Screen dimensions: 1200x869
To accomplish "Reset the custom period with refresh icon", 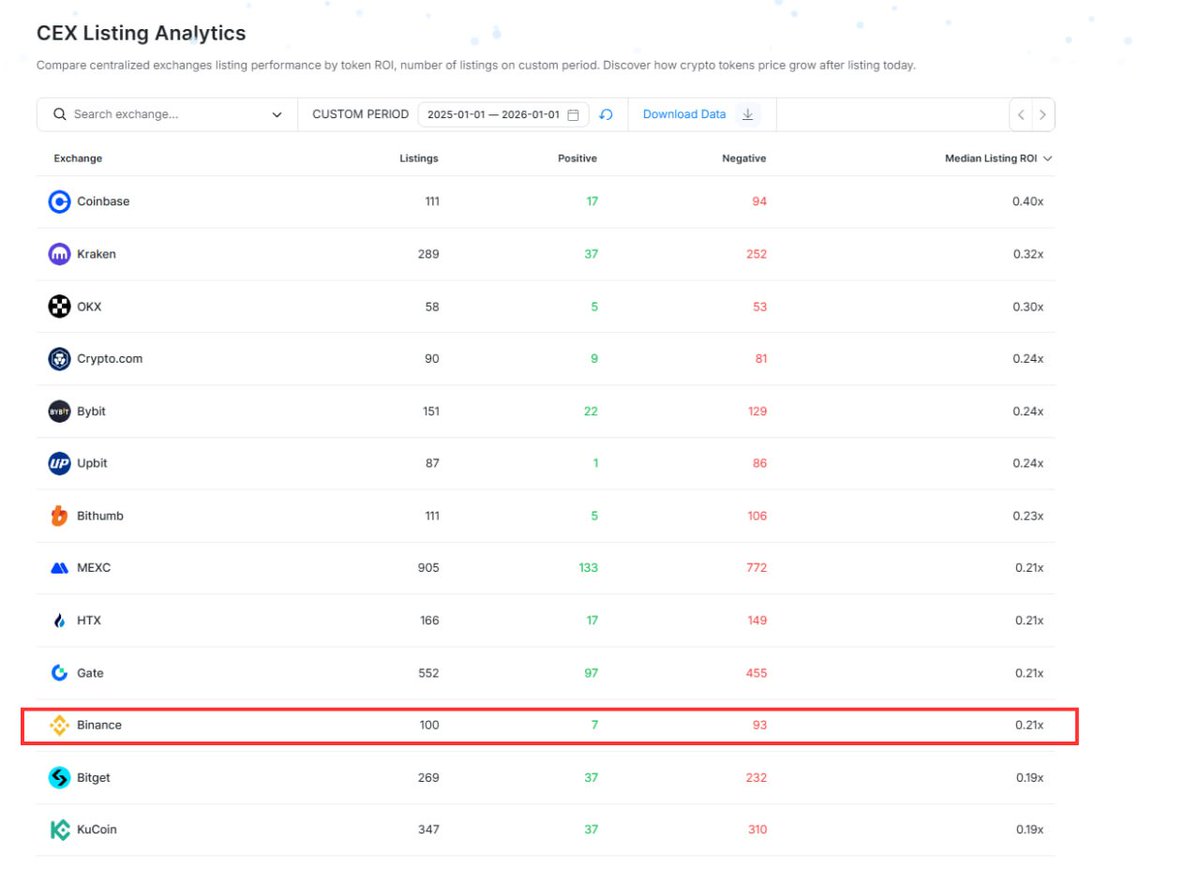I will coord(606,115).
